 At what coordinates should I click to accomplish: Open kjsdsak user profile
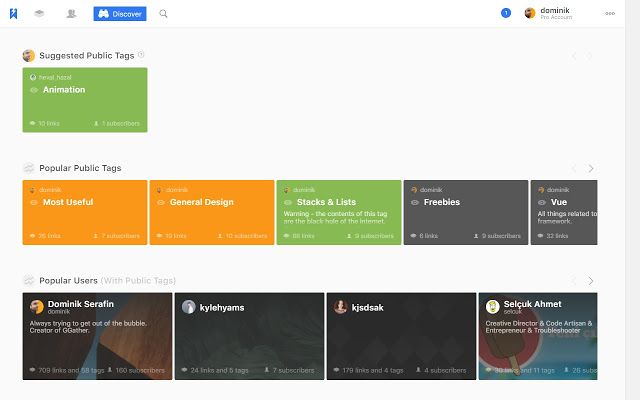(x=401, y=336)
